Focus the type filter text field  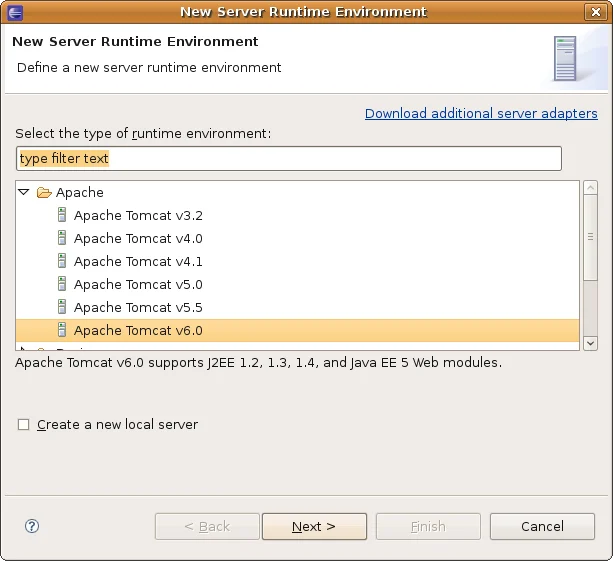(x=289, y=158)
